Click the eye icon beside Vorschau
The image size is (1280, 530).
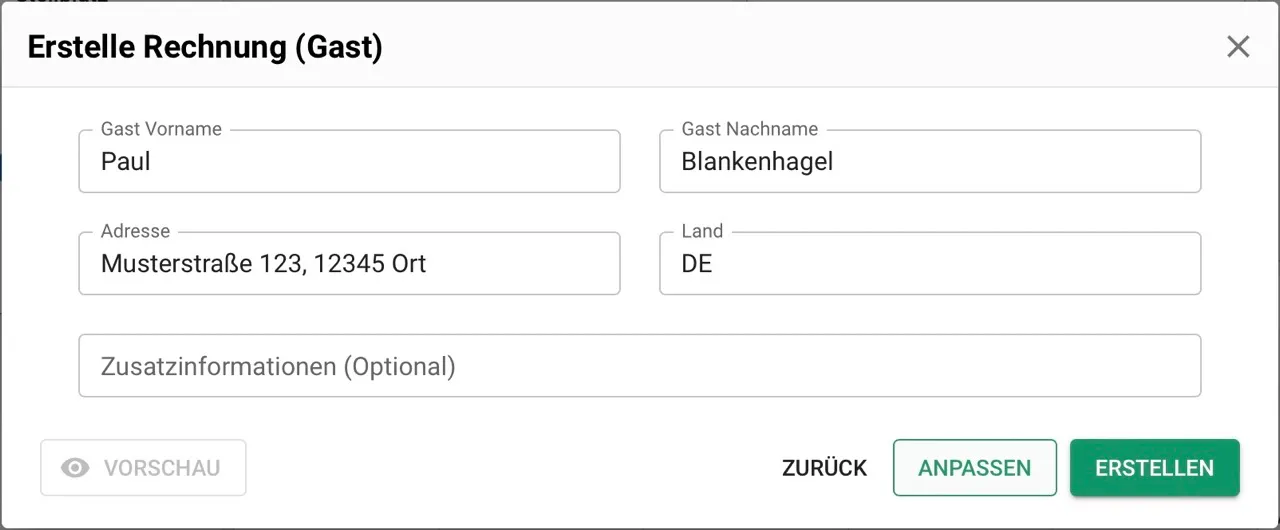tap(75, 468)
